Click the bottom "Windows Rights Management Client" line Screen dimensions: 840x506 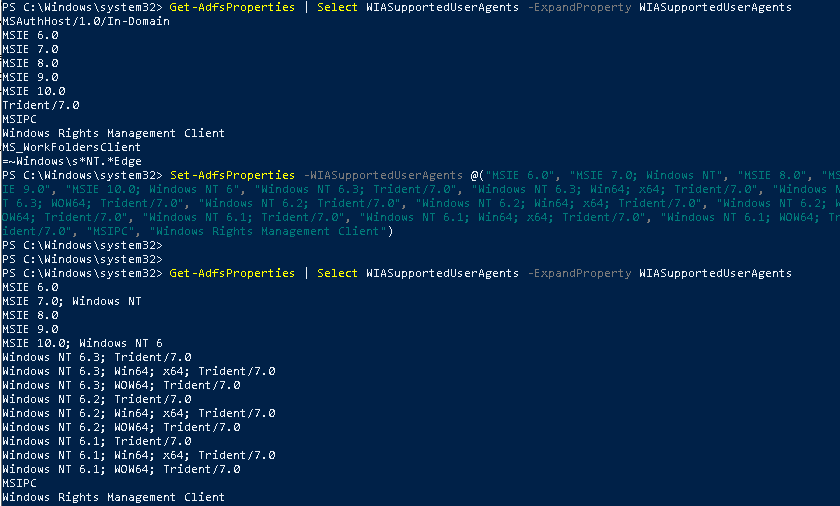point(113,497)
